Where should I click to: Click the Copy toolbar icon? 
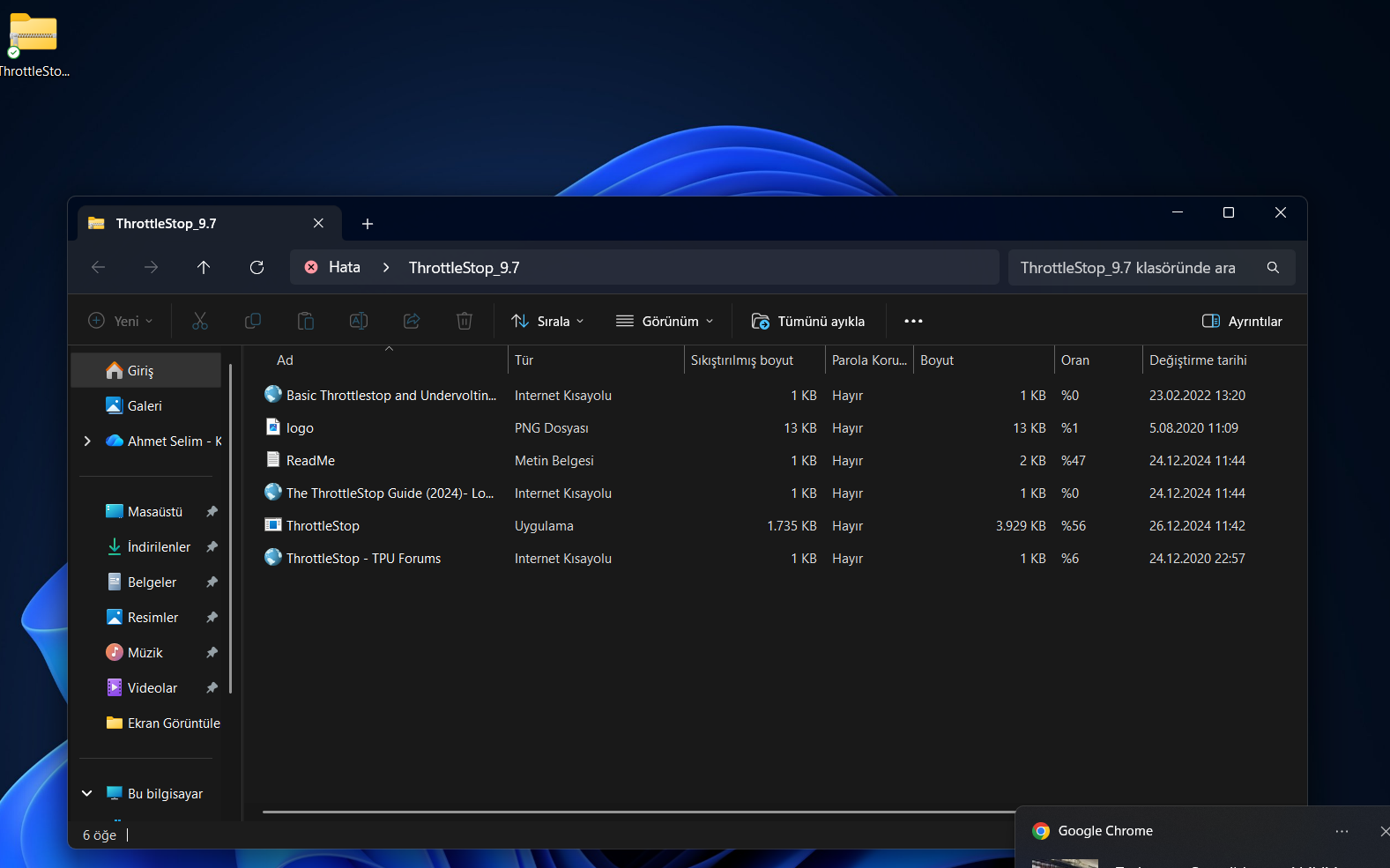click(x=253, y=321)
